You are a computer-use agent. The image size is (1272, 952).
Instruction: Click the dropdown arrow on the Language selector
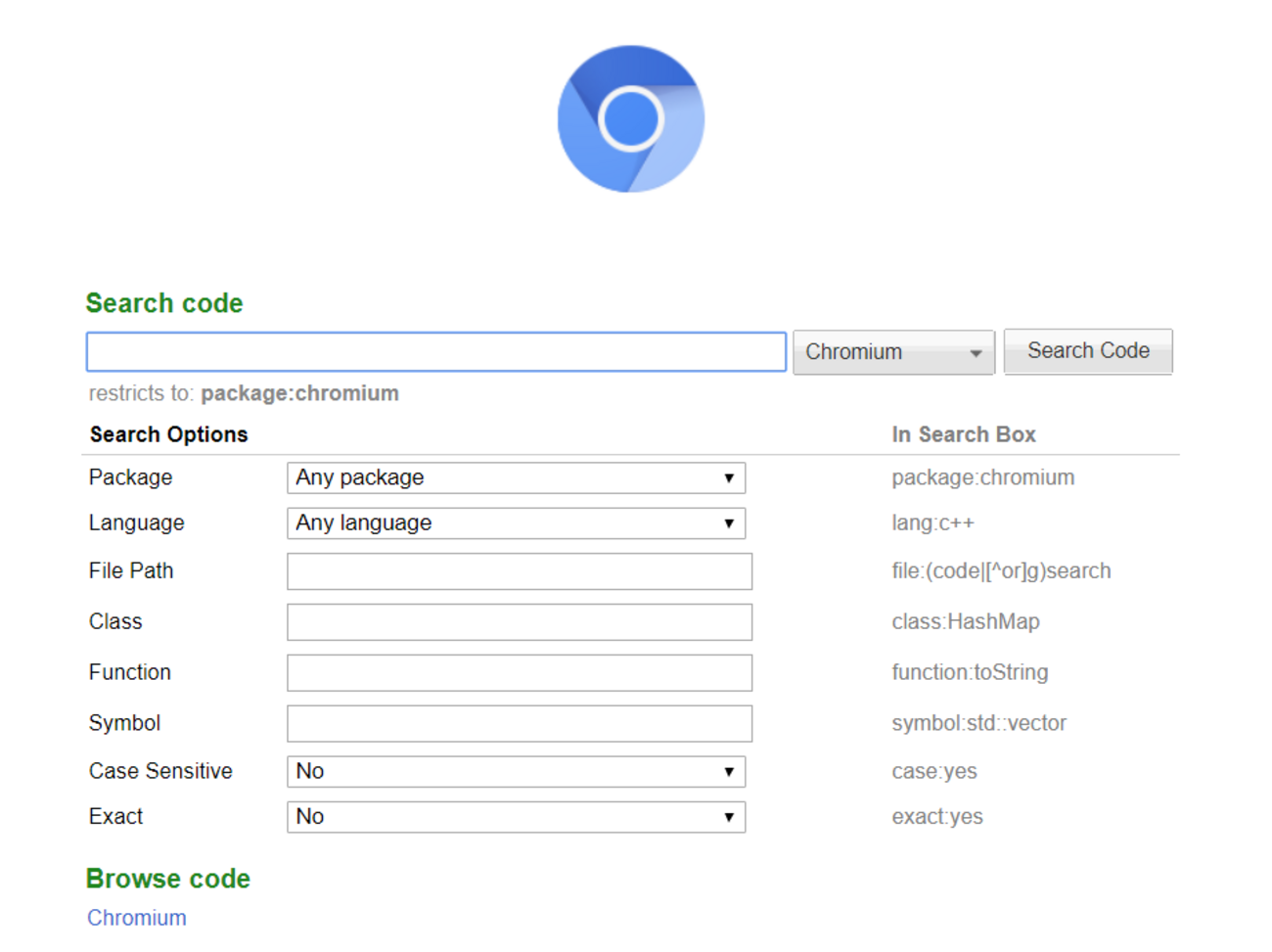[x=729, y=523]
